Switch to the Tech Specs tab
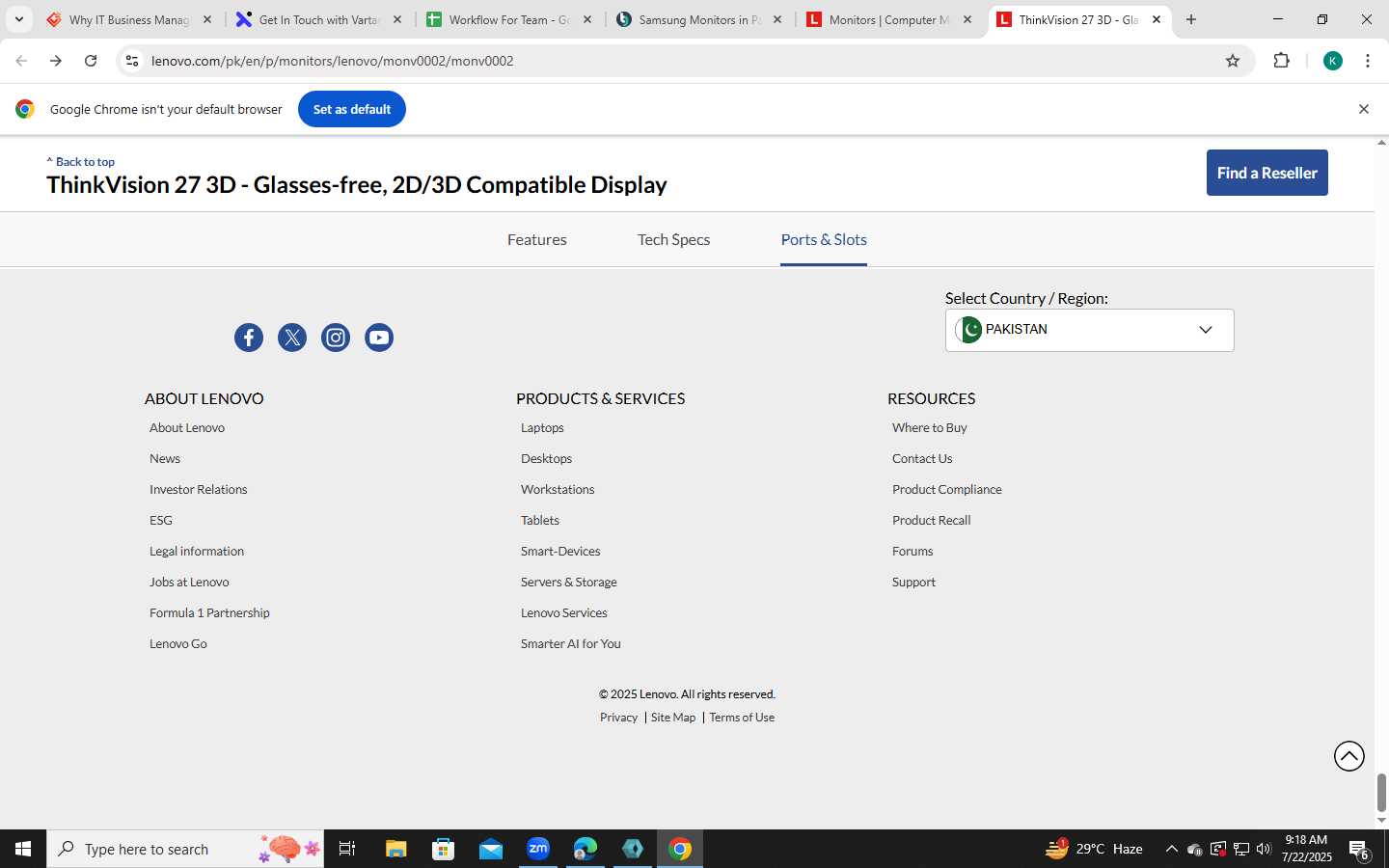1389x868 pixels. click(673, 239)
